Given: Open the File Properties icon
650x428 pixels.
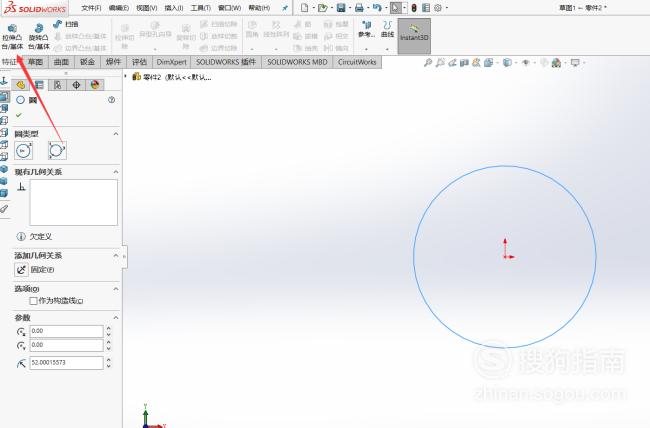Looking at the screenshot, I should (426, 7).
